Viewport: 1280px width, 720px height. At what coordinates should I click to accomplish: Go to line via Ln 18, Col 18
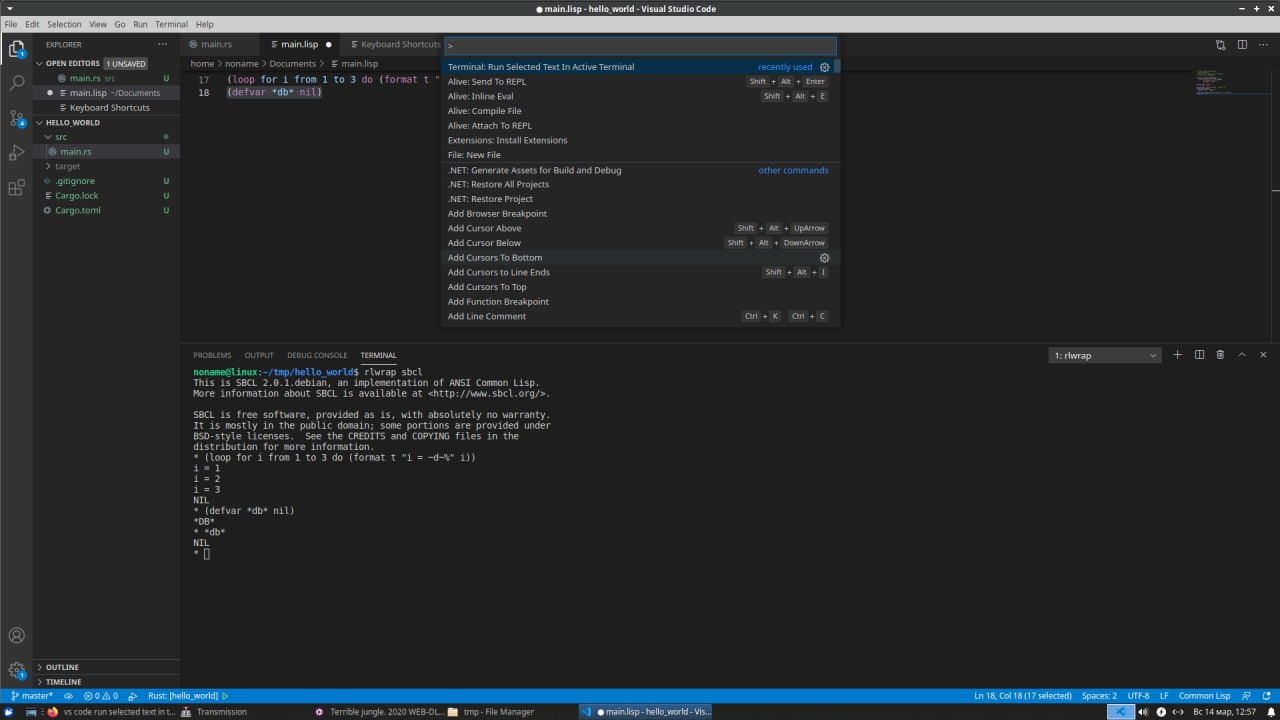1022,696
